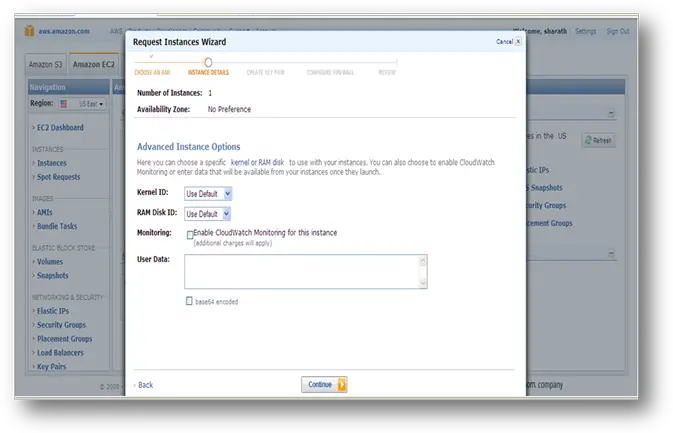Open Bundle Tasks in navigation

click(x=57, y=226)
